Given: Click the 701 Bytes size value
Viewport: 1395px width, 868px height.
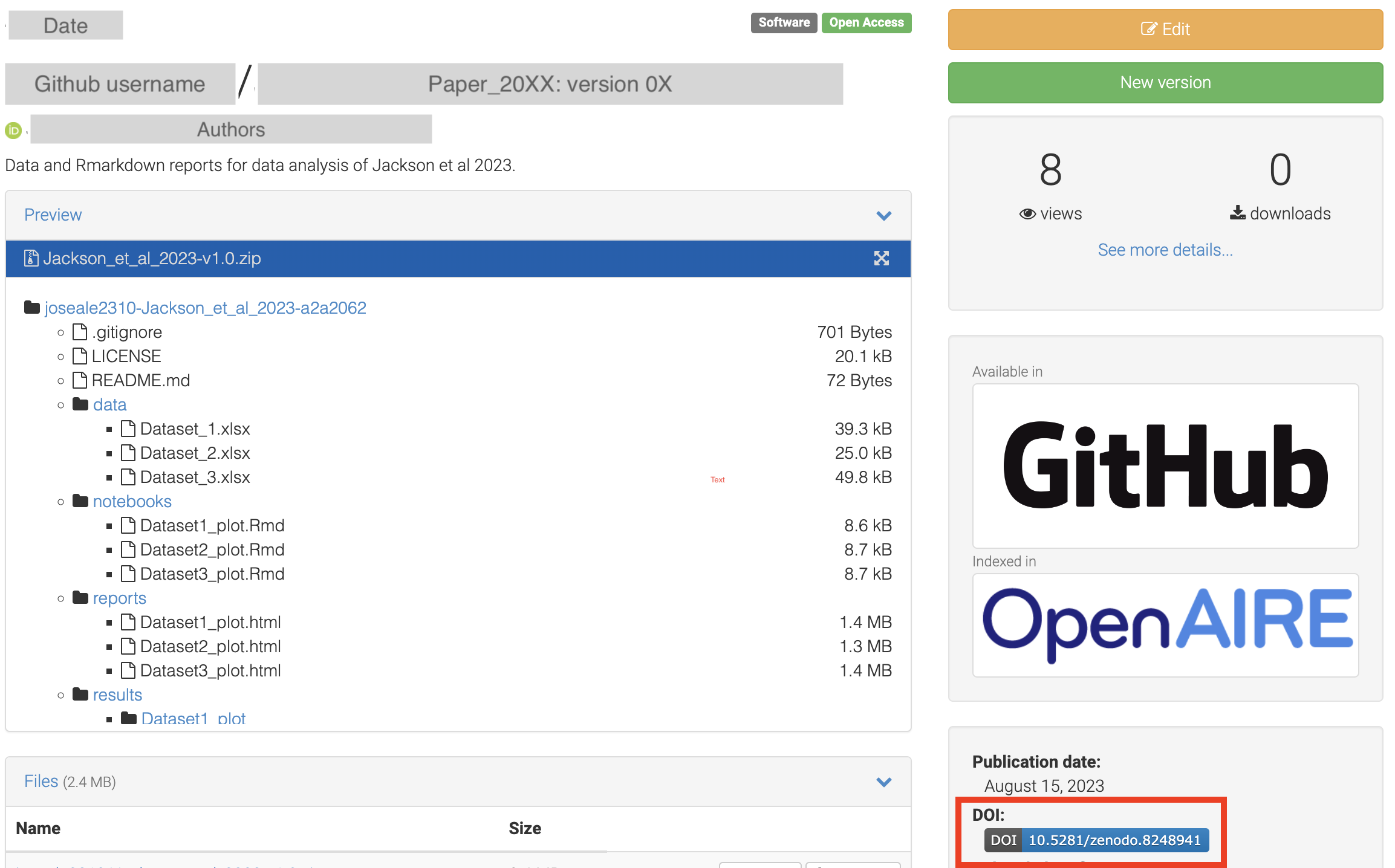Looking at the screenshot, I should pyautogui.click(x=854, y=332).
